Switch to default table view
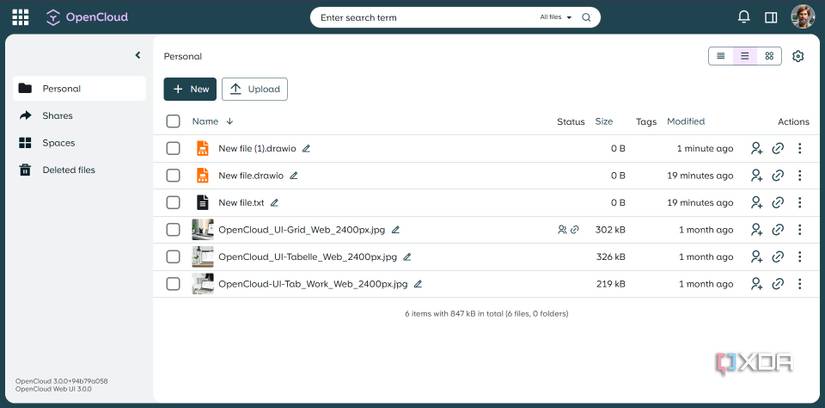The width and height of the screenshot is (825, 408). [745, 56]
